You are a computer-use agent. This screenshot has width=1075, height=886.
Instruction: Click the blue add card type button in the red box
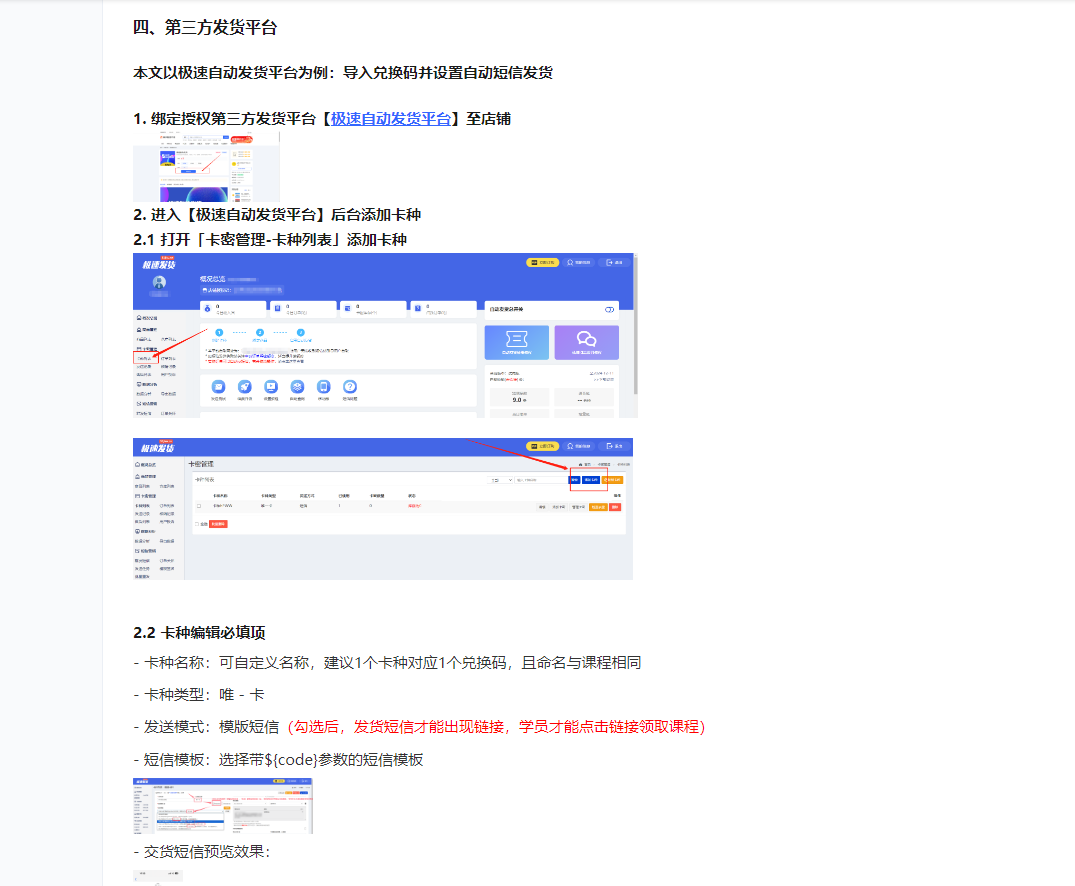coord(591,480)
